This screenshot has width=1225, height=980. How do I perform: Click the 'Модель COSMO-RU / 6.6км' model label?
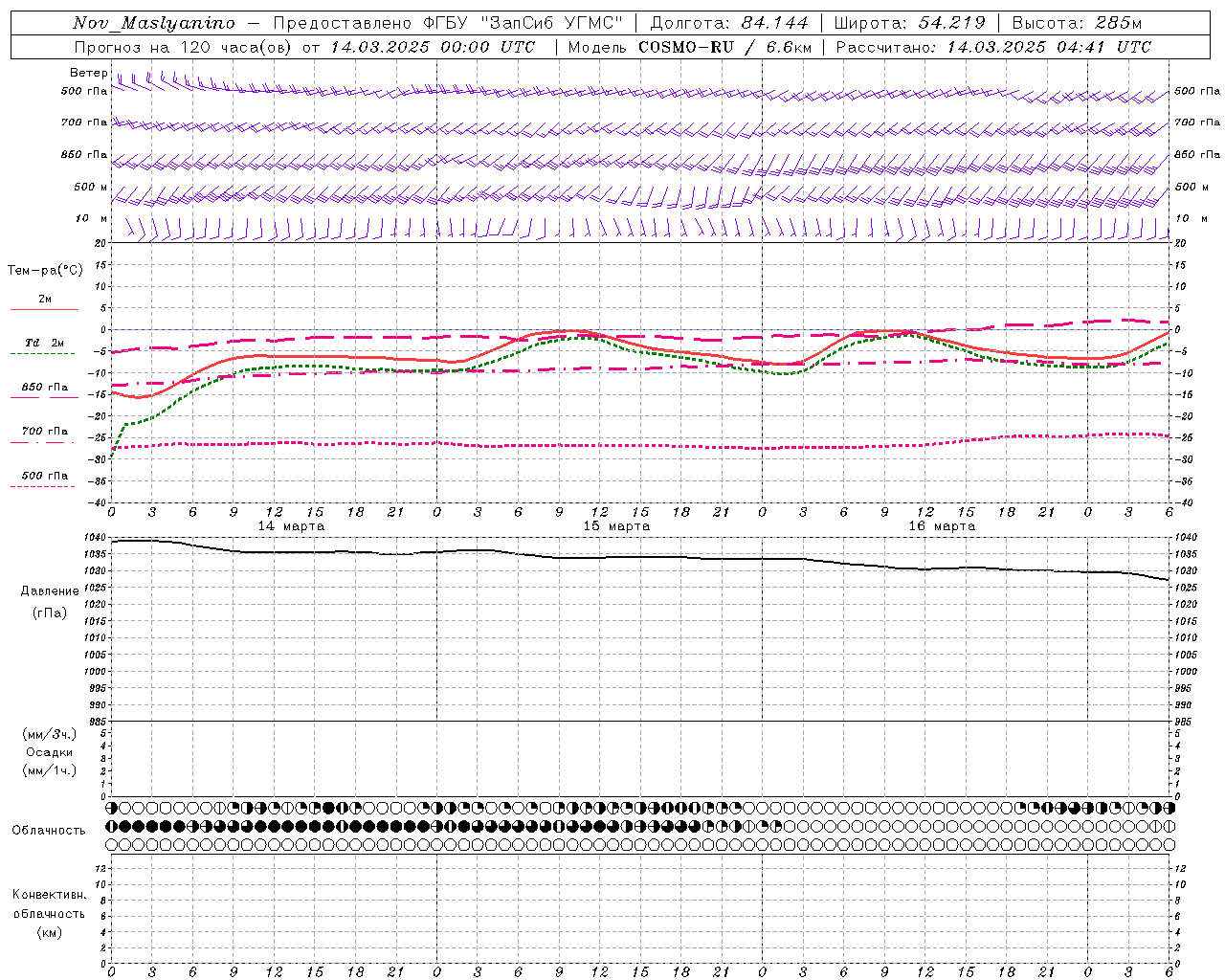pyautogui.click(x=690, y=47)
